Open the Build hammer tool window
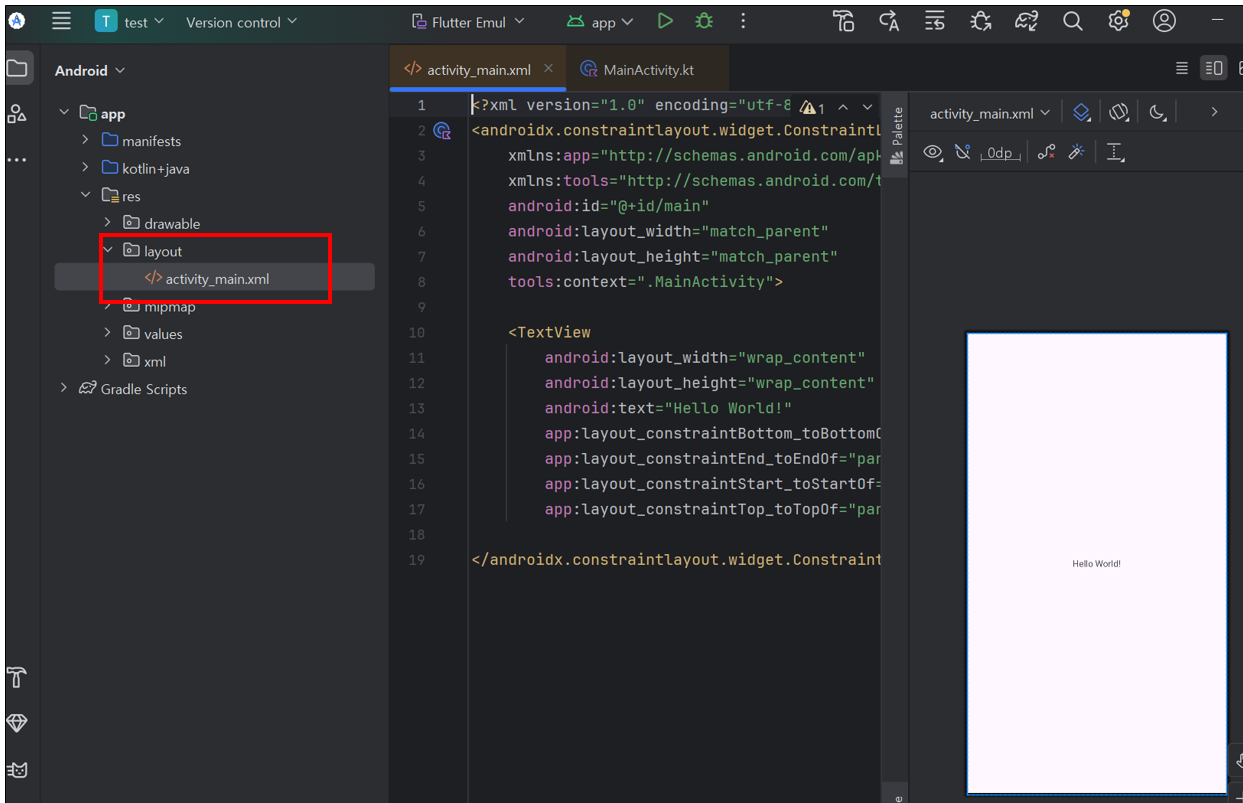 click(17, 677)
